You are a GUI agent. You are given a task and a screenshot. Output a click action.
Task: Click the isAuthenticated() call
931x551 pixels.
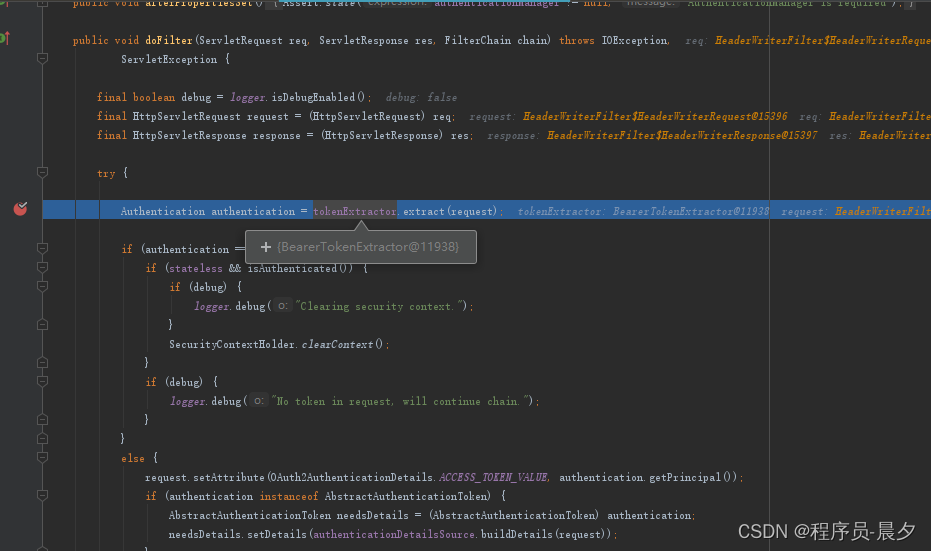click(300, 268)
